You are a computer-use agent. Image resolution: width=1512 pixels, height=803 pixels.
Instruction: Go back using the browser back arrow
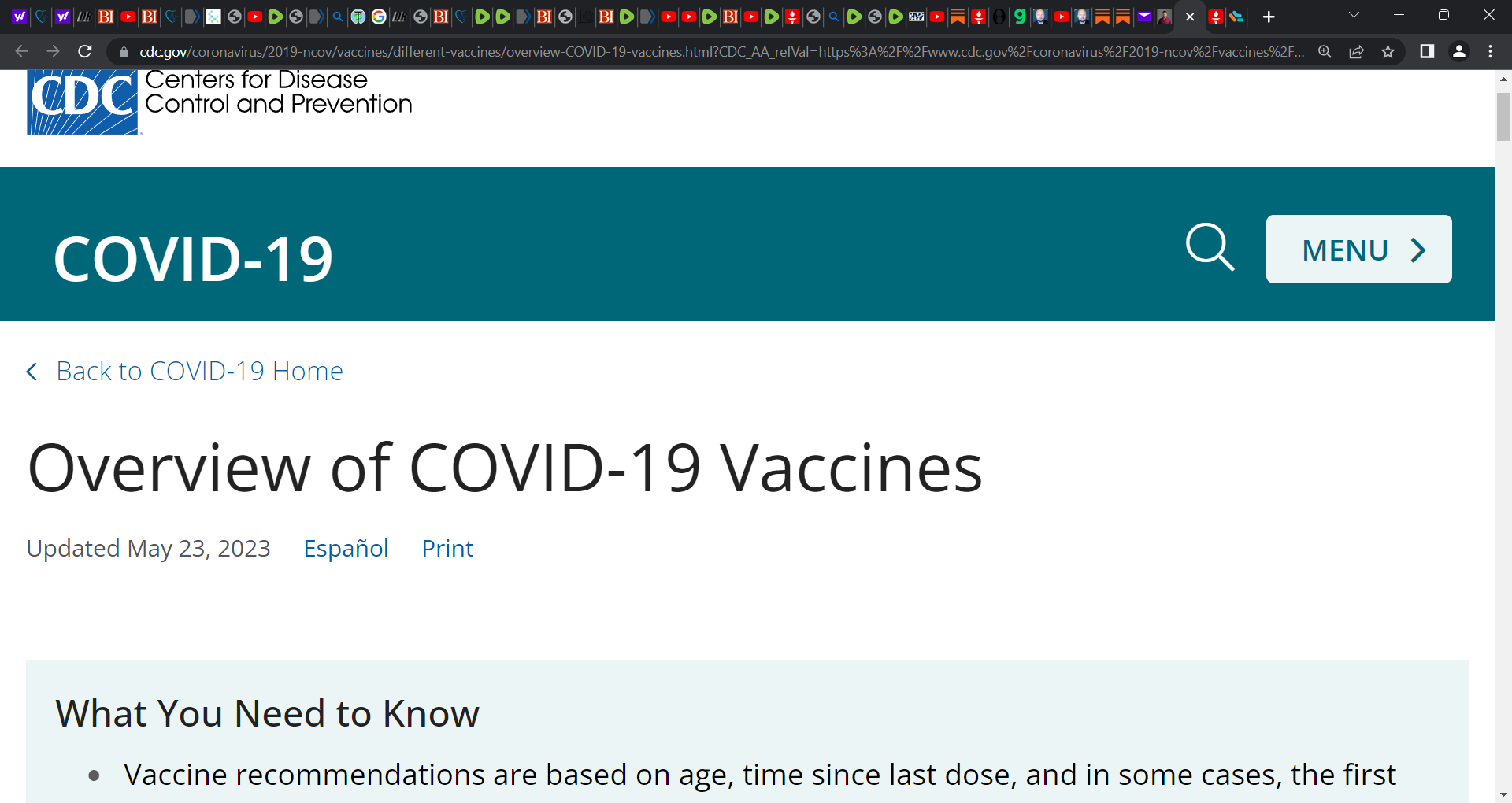pos(21,52)
